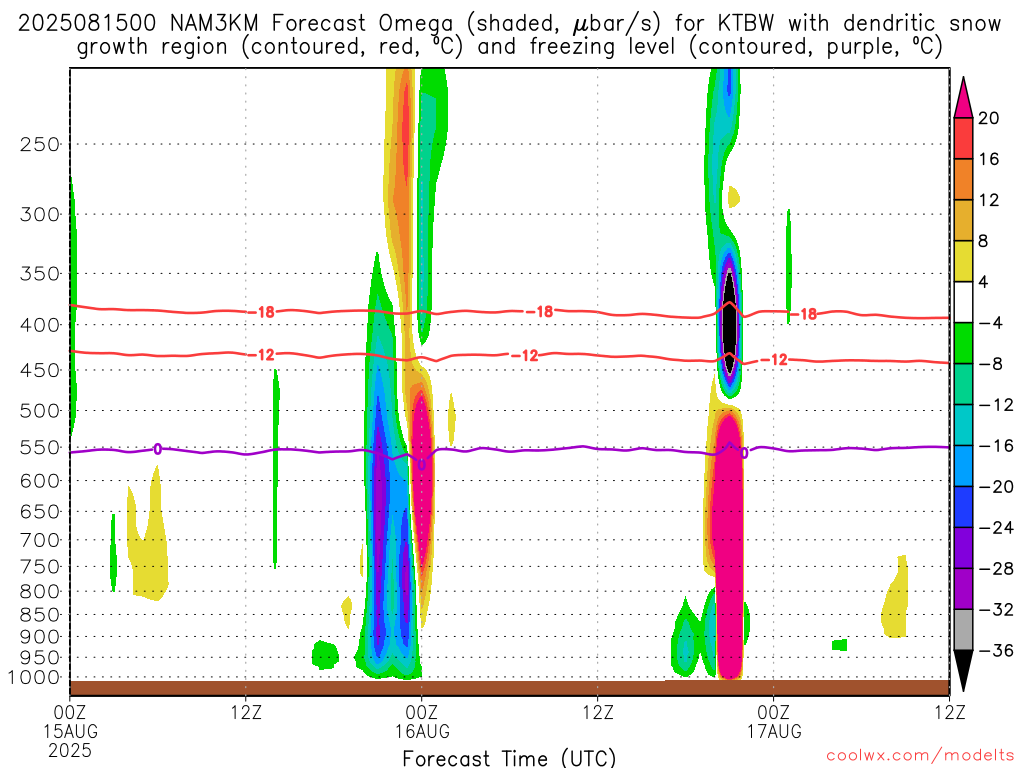This screenshot has width=1024, height=768.
Task: Select the 500 pressure level label
Action: (x=40, y=411)
